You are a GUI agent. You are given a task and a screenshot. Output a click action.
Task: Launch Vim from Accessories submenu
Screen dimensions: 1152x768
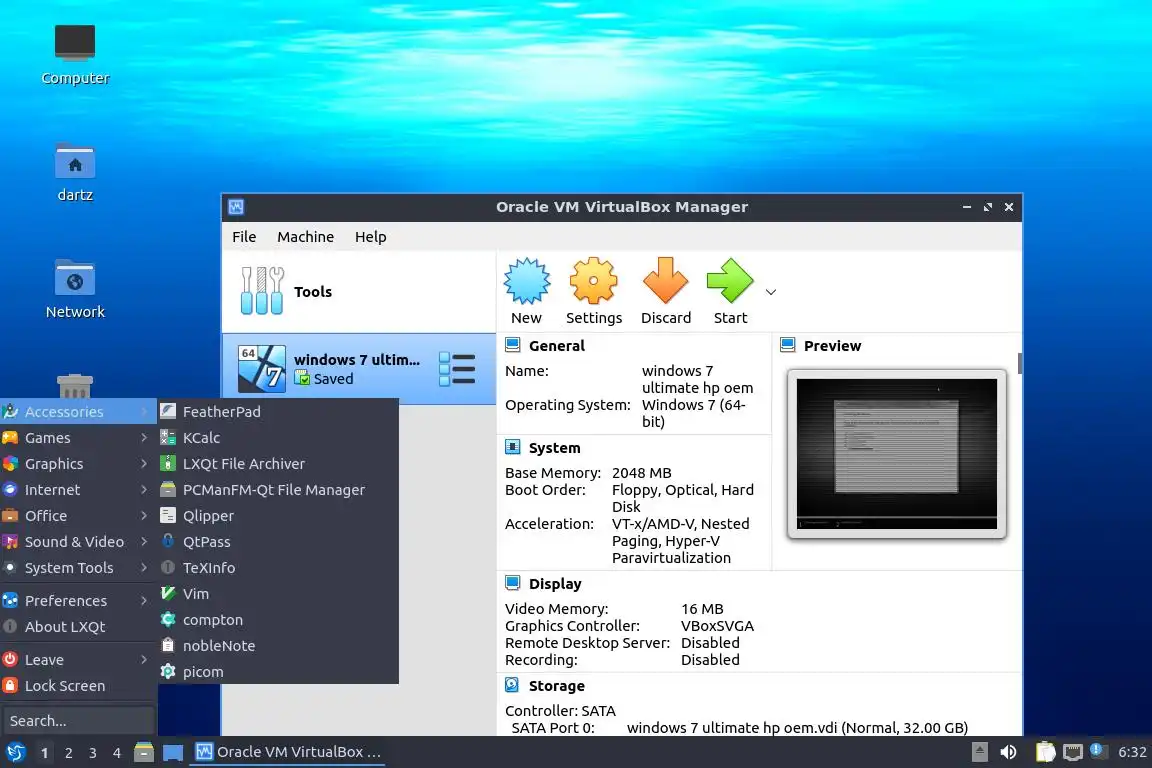(278, 594)
